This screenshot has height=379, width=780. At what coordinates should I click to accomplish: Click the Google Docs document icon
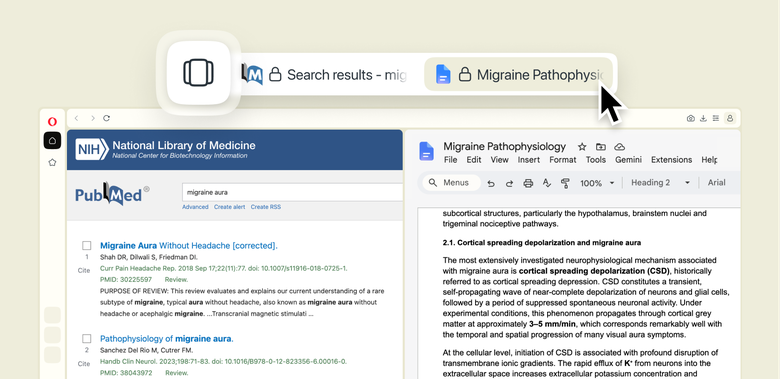(426, 151)
